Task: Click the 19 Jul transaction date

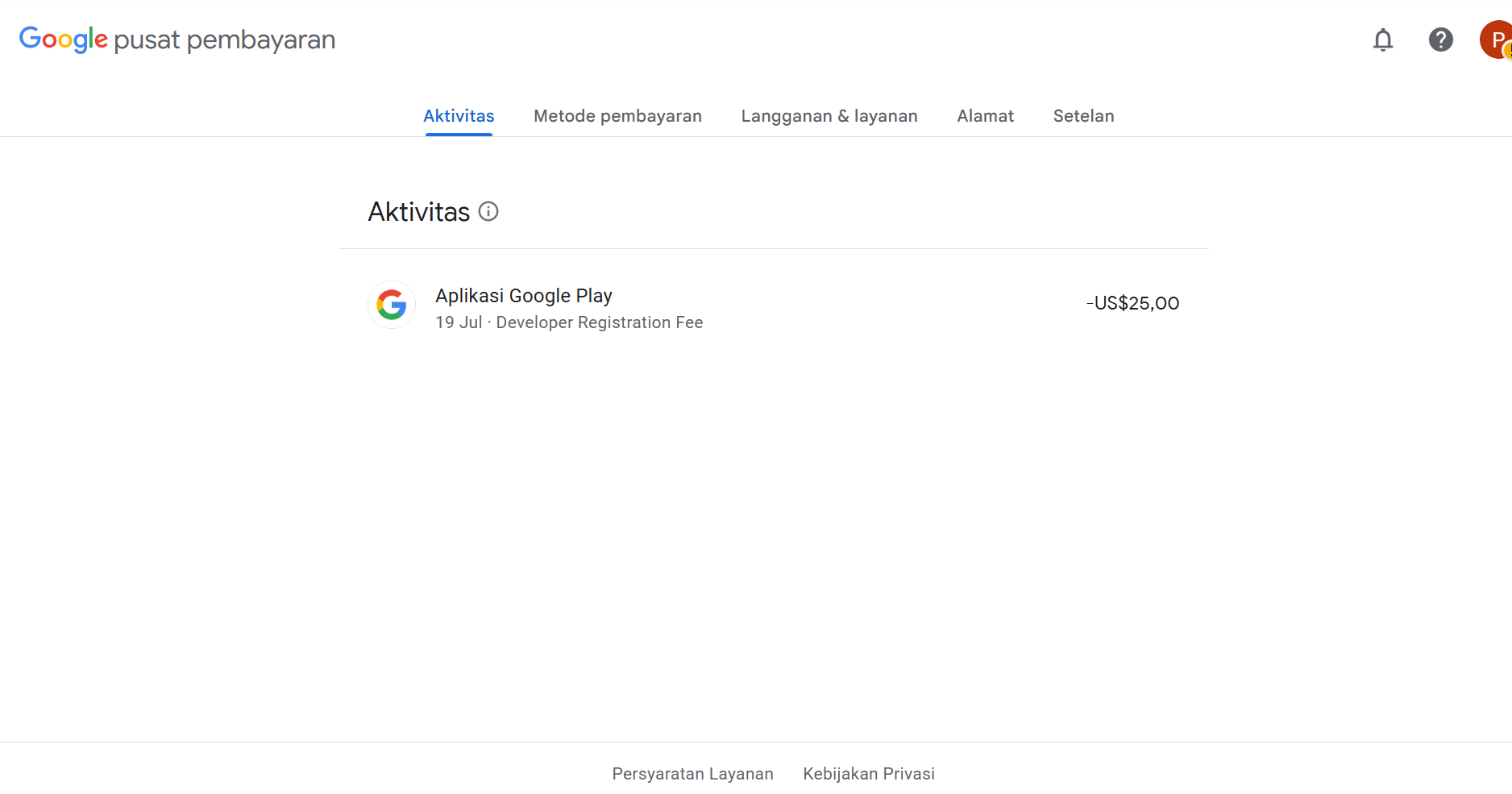Action: click(459, 322)
